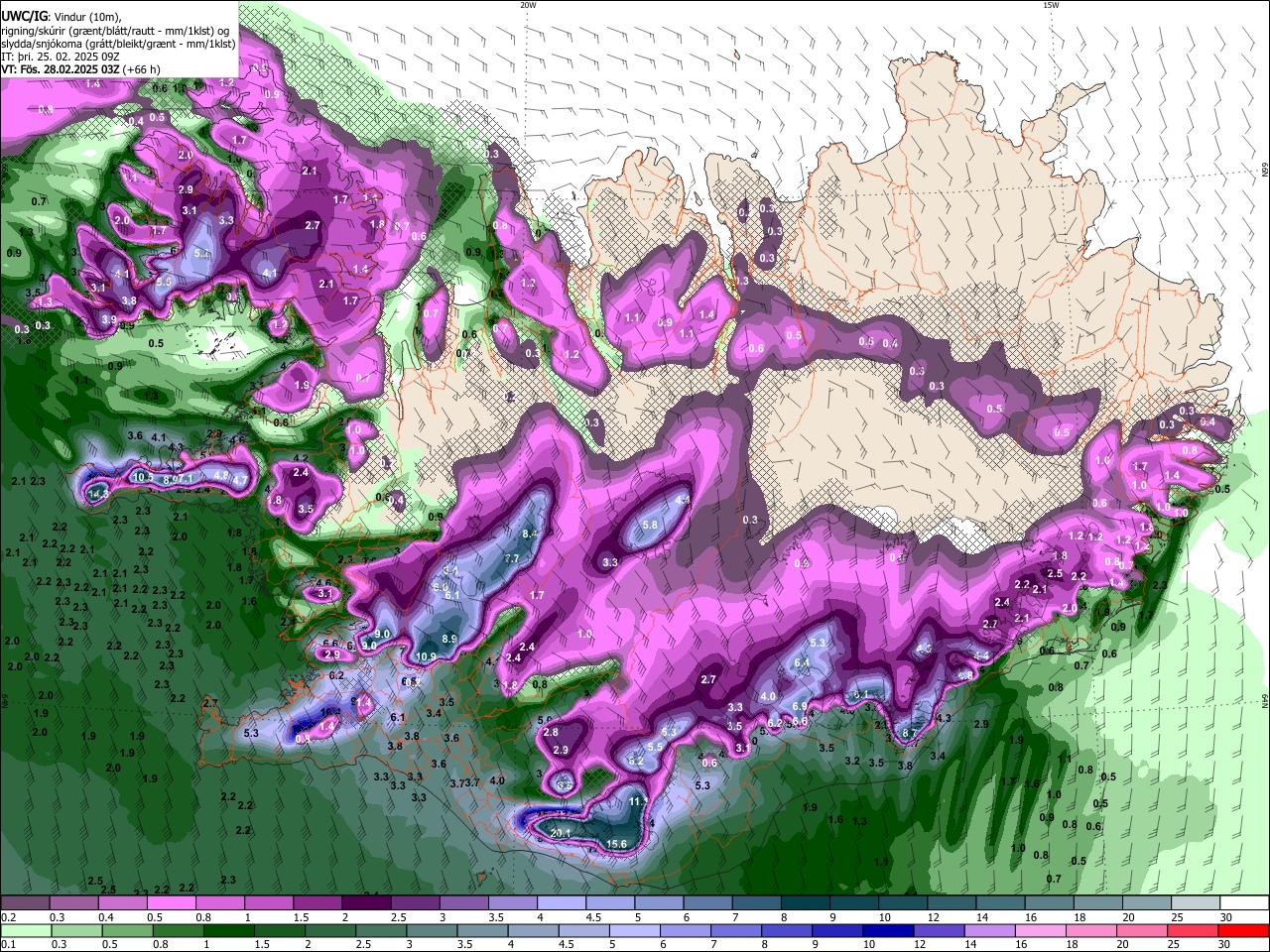Screen dimensions: 1270x952
Task: Click the 10.9 precipitation value
Action: pyautogui.click(x=426, y=655)
